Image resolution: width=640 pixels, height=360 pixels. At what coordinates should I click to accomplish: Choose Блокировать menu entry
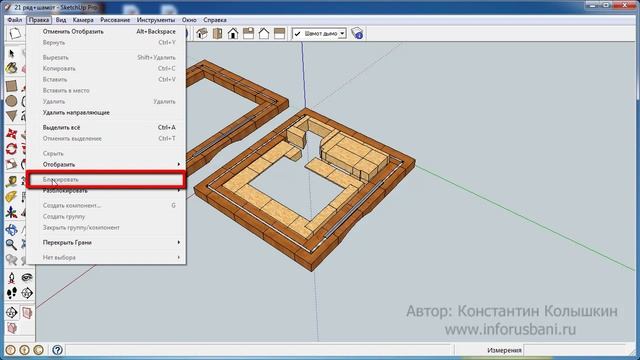[x=106, y=180]
